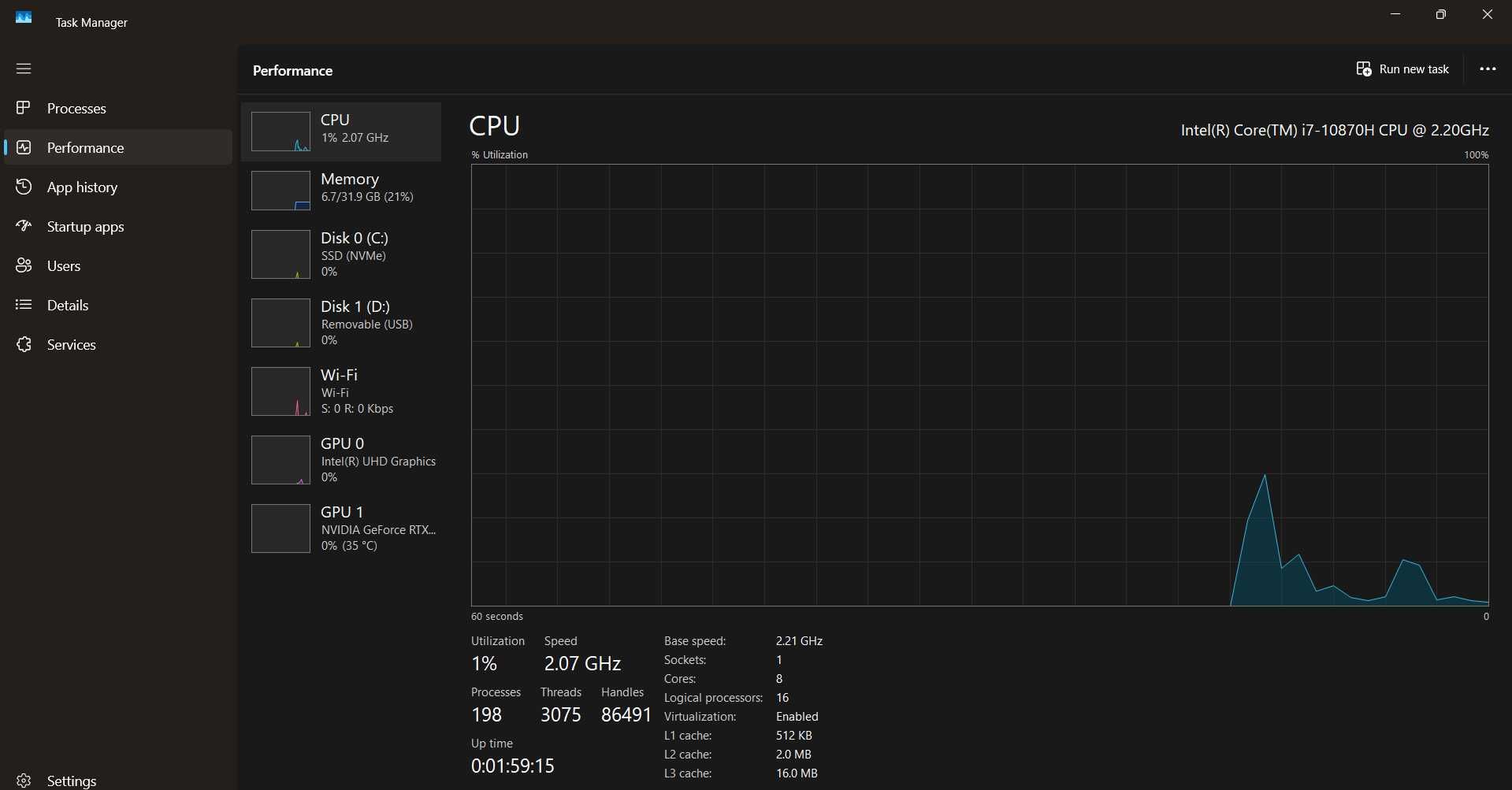
Task: Click the Up time value 0:01:59:15
Action: 513,766
